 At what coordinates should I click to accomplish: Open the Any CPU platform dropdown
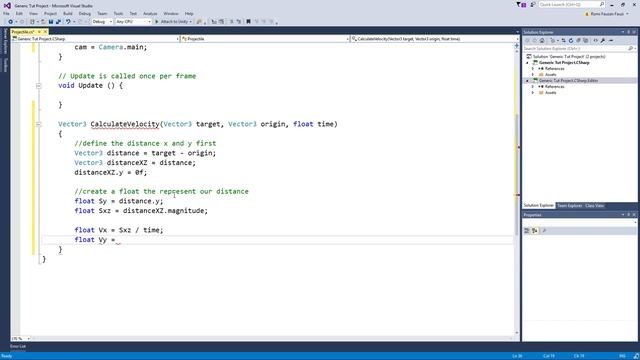133,22
